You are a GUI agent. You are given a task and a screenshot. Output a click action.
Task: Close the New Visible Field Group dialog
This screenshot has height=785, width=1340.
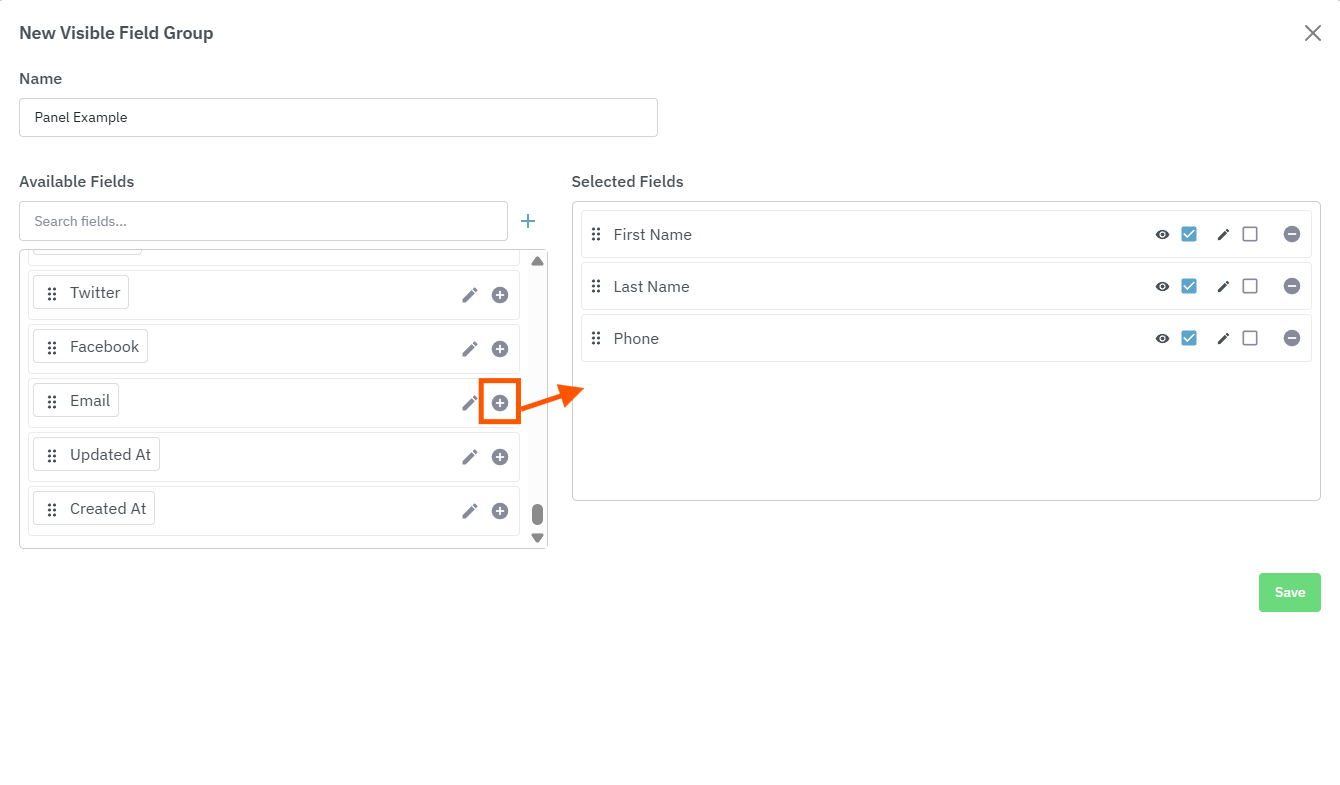click(1312, 33)
